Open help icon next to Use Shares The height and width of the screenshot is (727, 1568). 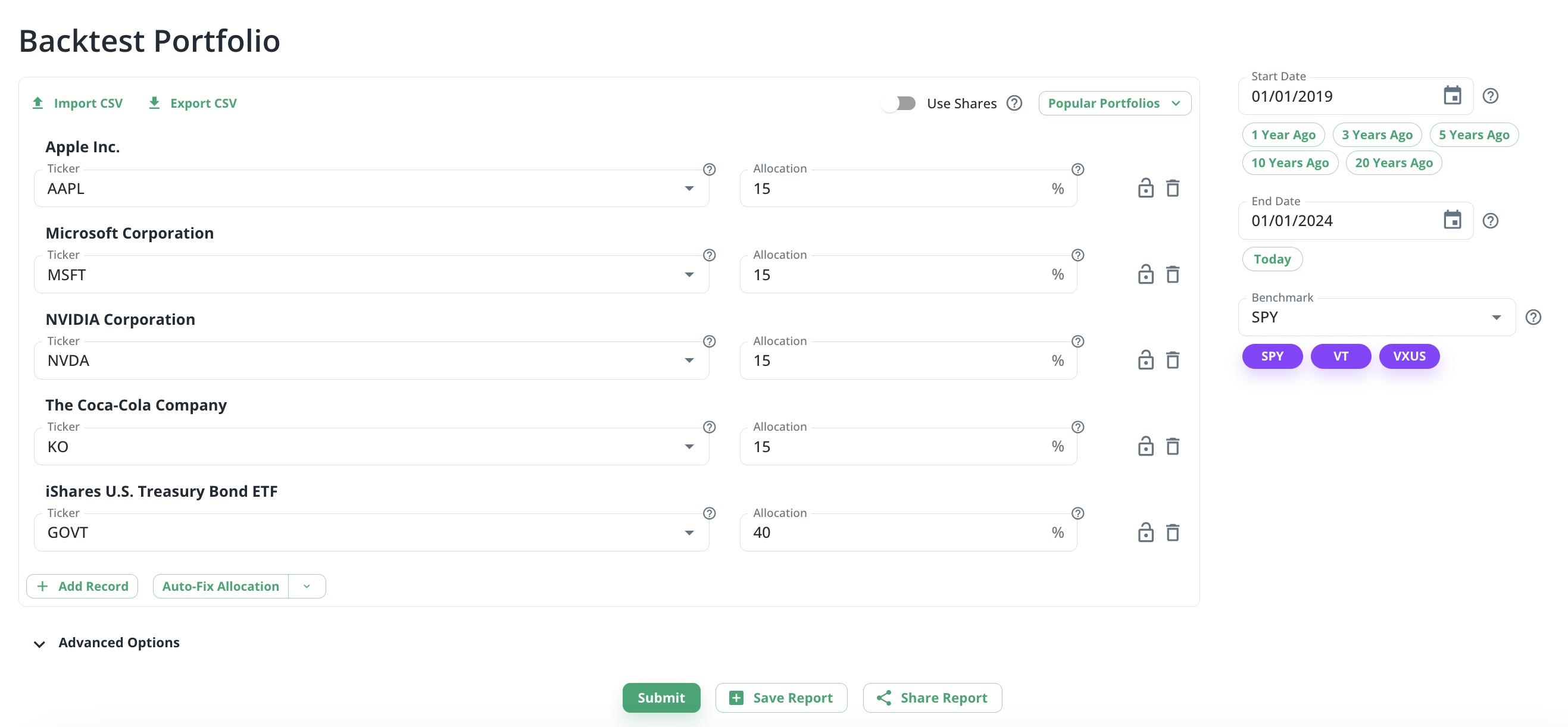tap(1014, 104)
